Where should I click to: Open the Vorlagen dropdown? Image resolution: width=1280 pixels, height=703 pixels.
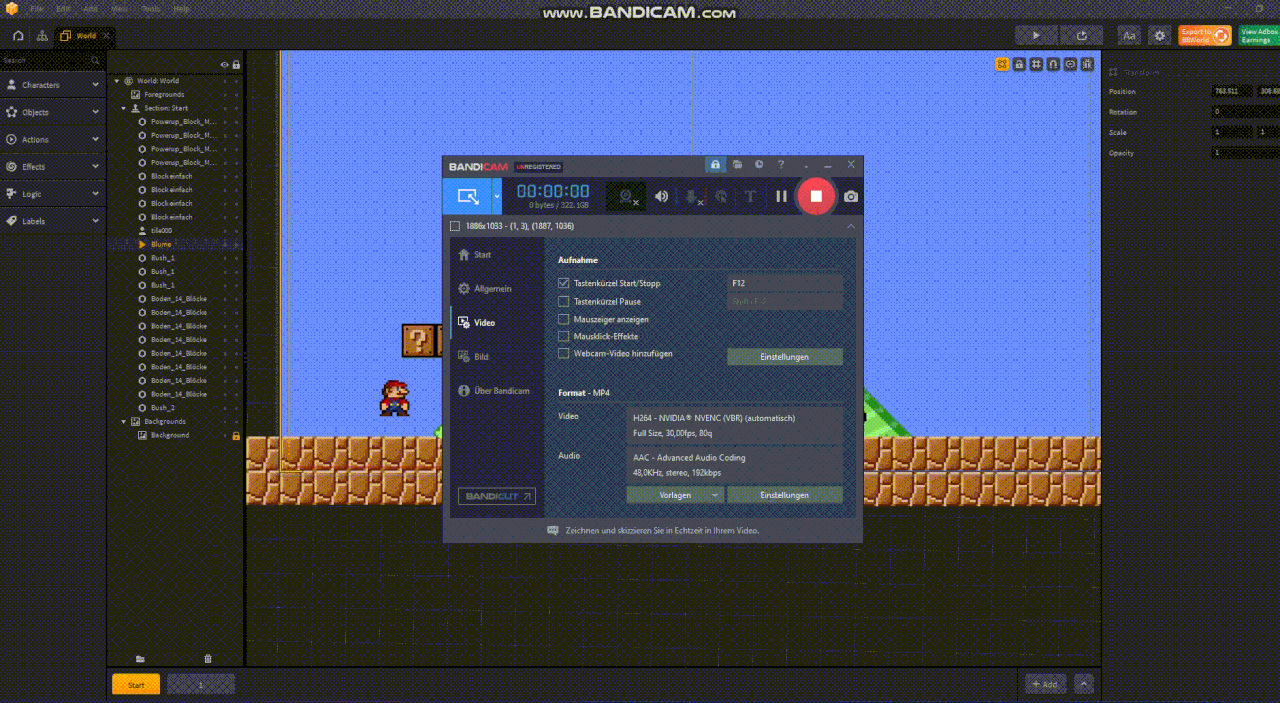point(675,495)
